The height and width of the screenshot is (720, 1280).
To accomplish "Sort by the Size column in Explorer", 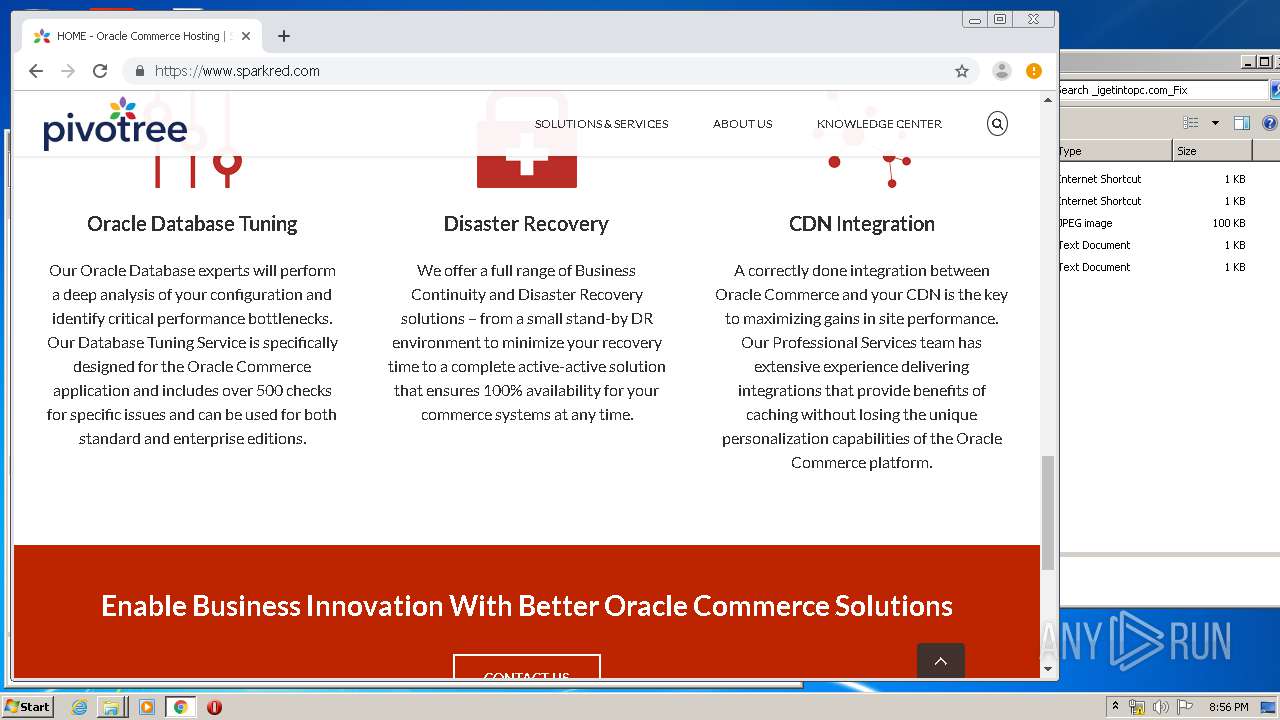I will pos(1212,151).
